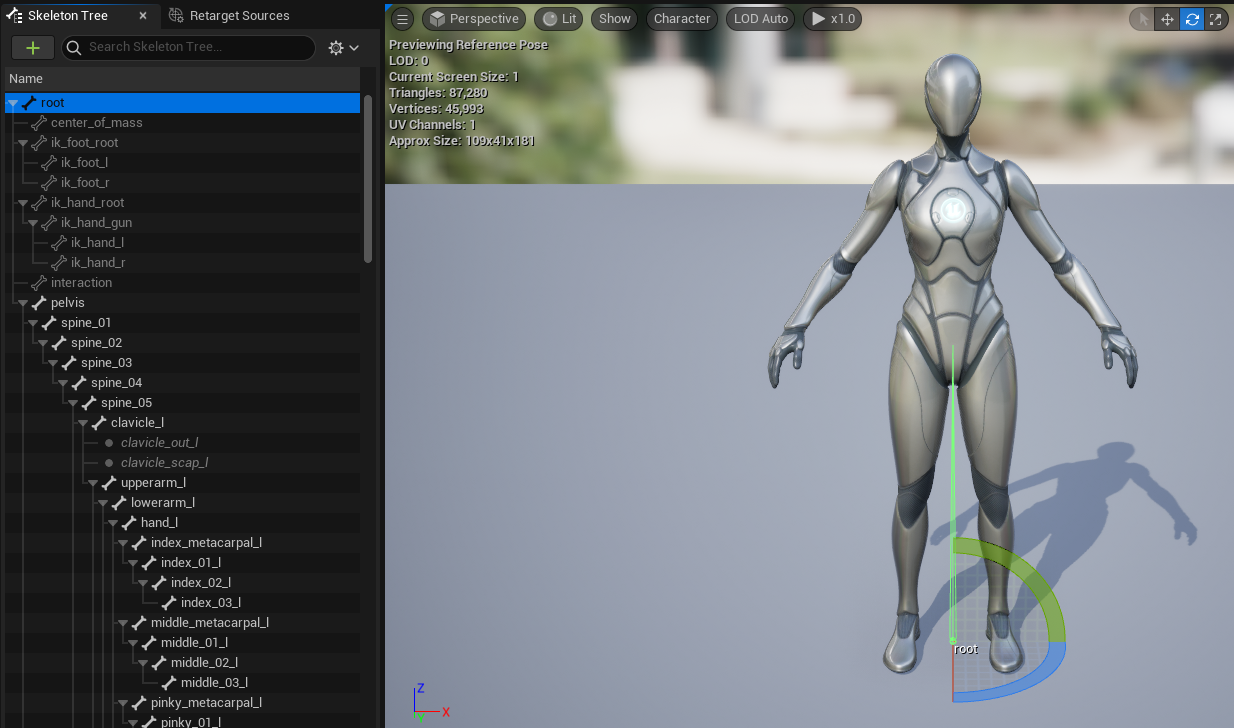Open the Character menu in viewport

click(682, 19)
